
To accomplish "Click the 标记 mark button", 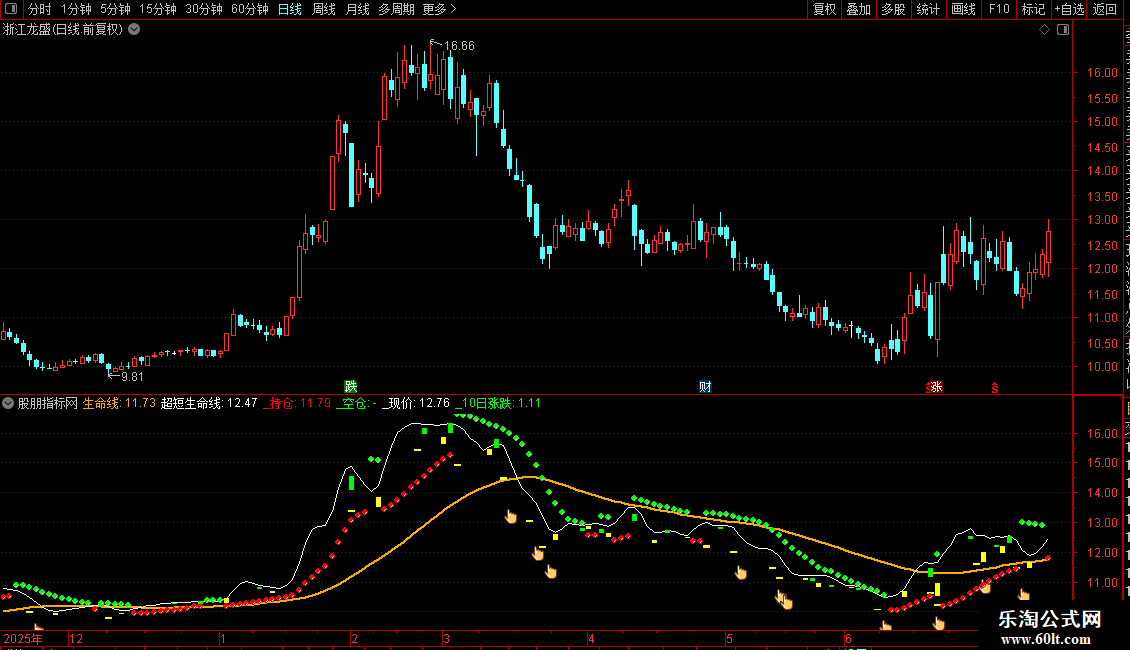I will point(1033,9).
